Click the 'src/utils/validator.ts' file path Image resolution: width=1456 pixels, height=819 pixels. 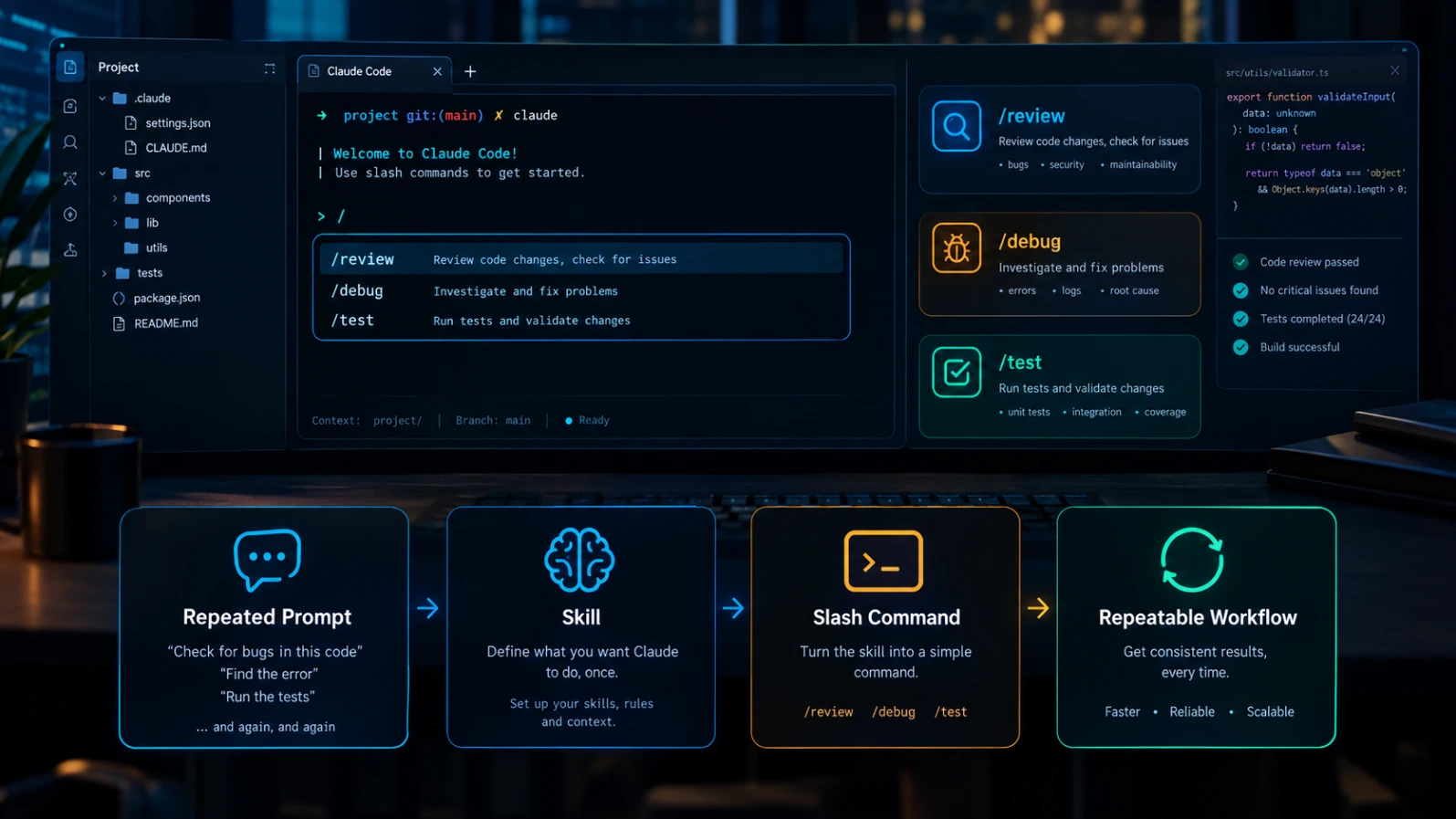pyautogui.click(x=1277, y=72)
